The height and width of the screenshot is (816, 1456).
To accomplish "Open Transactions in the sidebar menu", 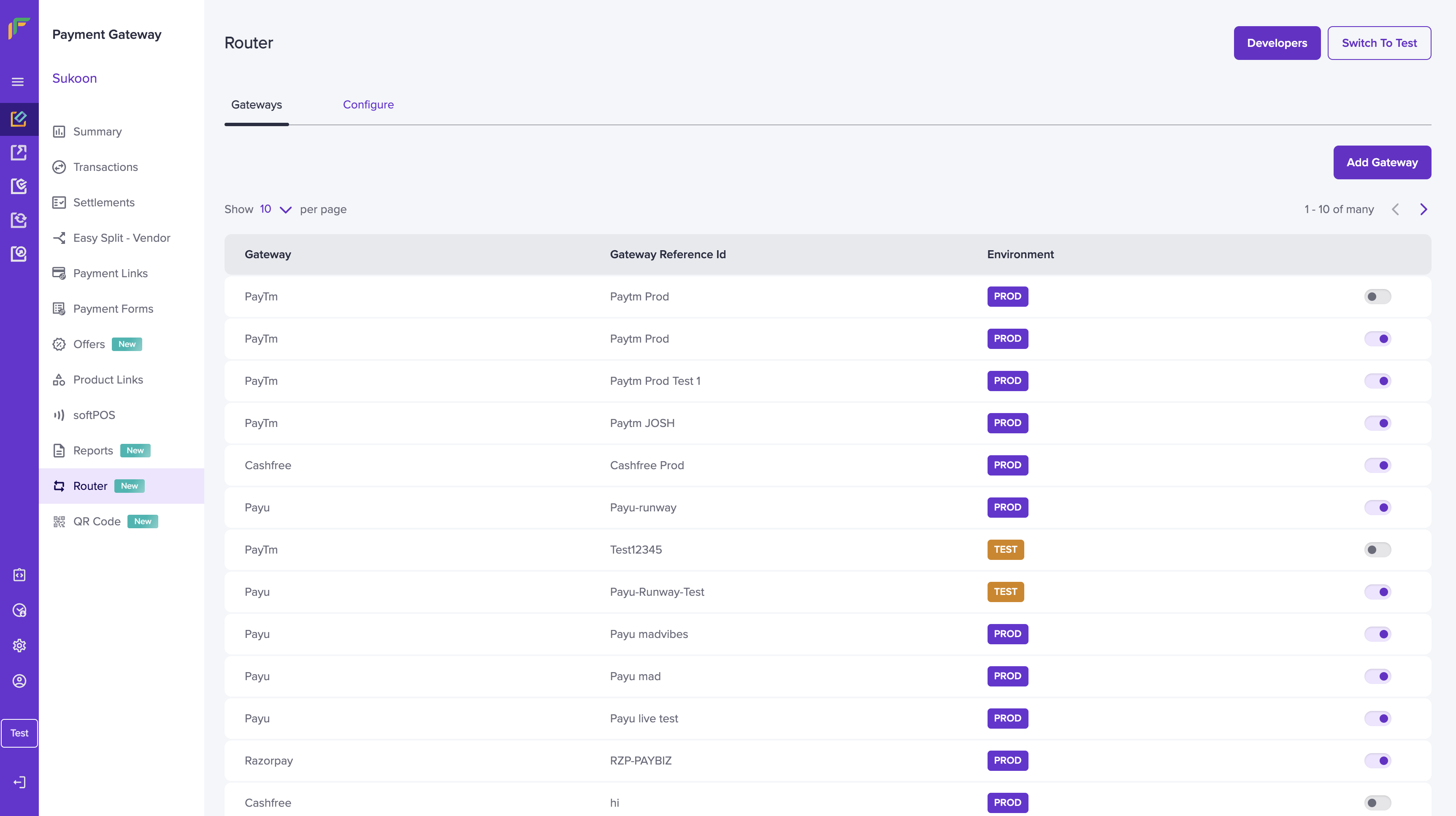I will [x=105, y=167].
